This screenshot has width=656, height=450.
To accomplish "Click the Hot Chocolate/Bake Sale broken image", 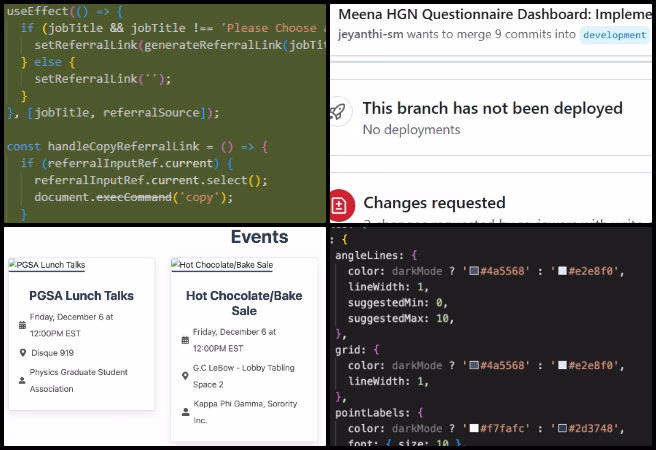I will (222, 265).
